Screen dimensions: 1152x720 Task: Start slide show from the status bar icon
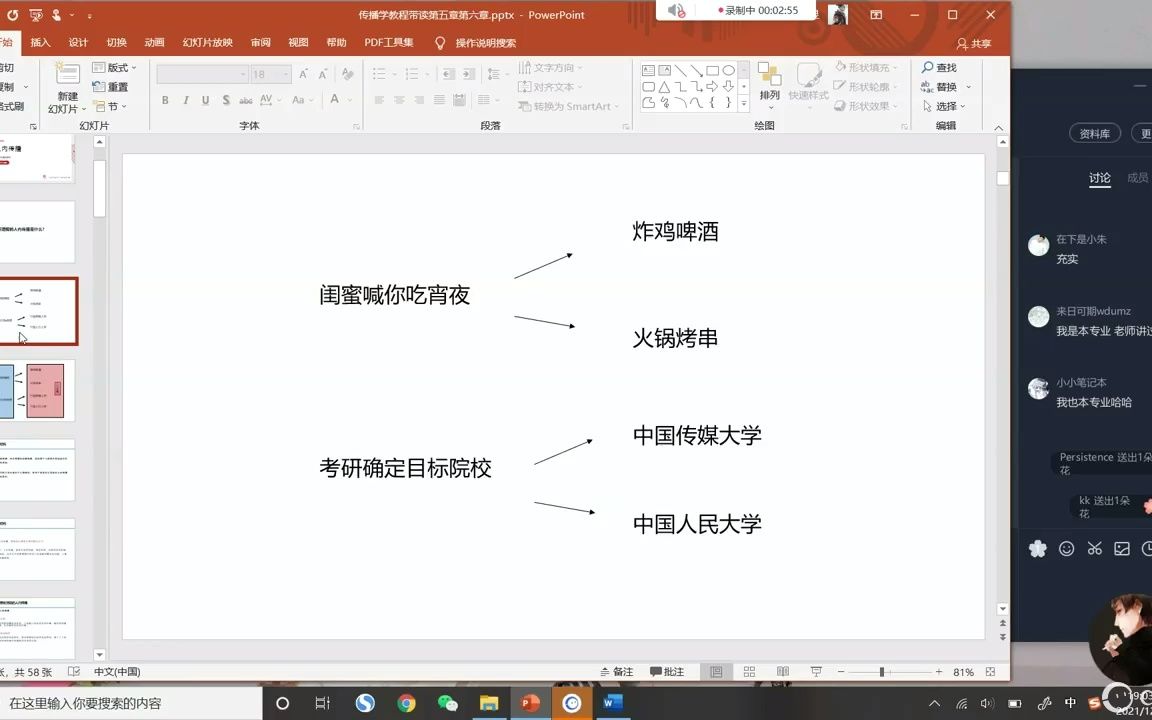[x=816, y=671]
